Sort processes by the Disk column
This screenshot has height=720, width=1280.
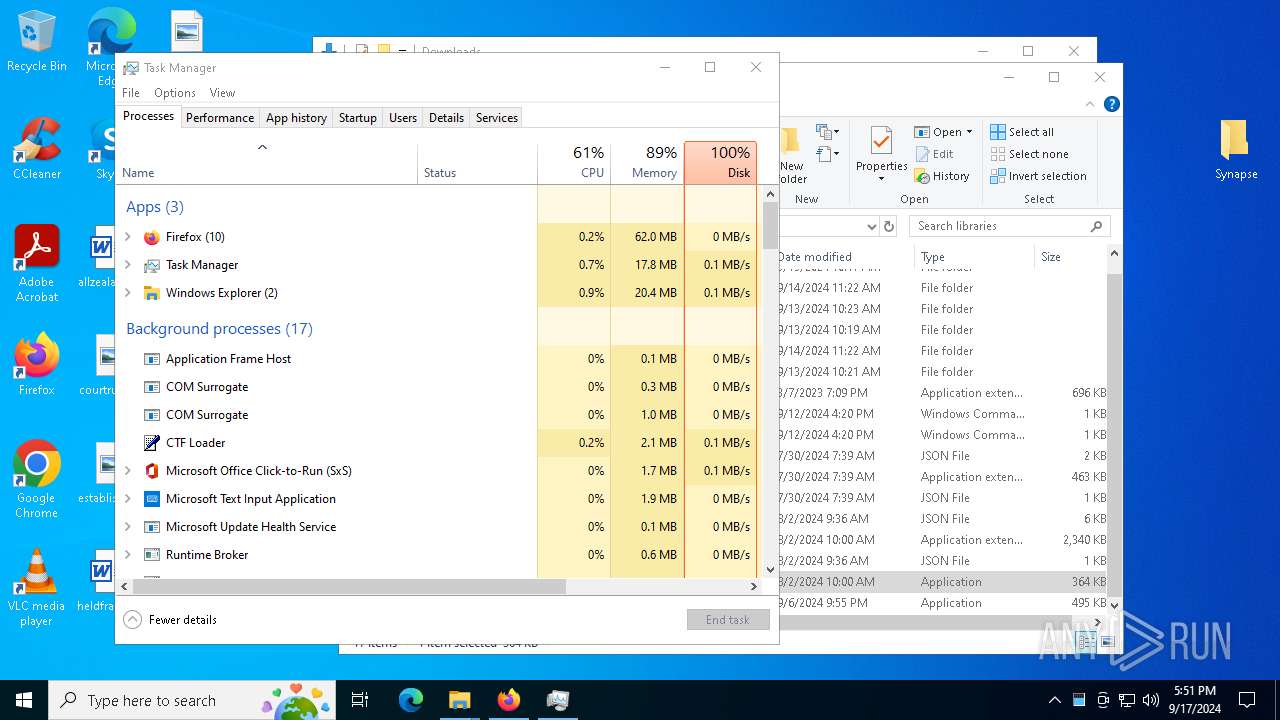(x=720, y=163)
